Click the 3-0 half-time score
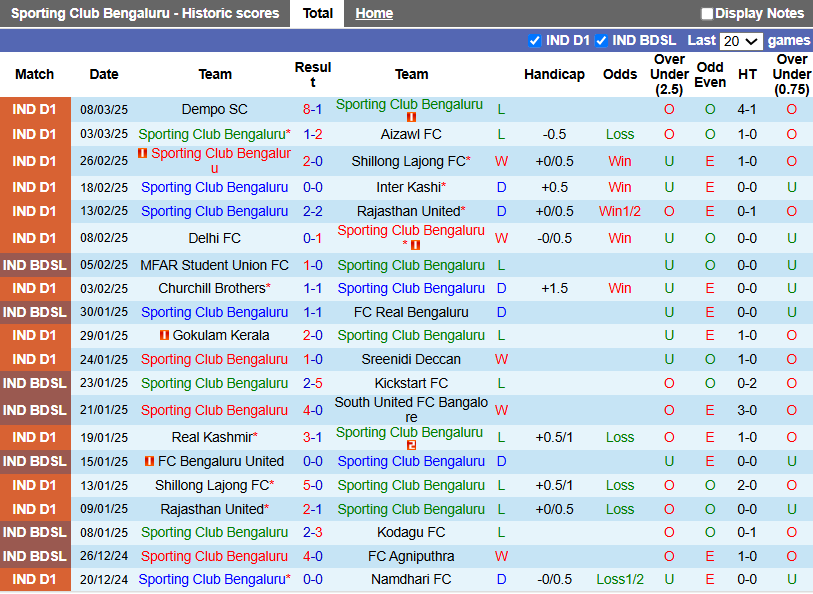Image resolution: width=813 pixels, height=594 pixels. 747,409
